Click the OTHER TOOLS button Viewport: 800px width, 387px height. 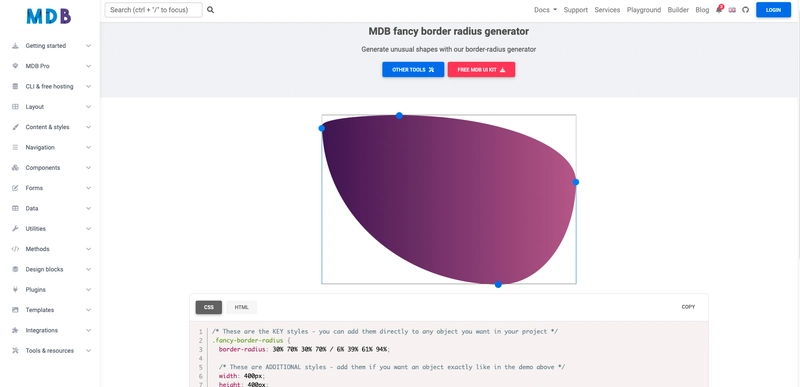coord(413,70)
